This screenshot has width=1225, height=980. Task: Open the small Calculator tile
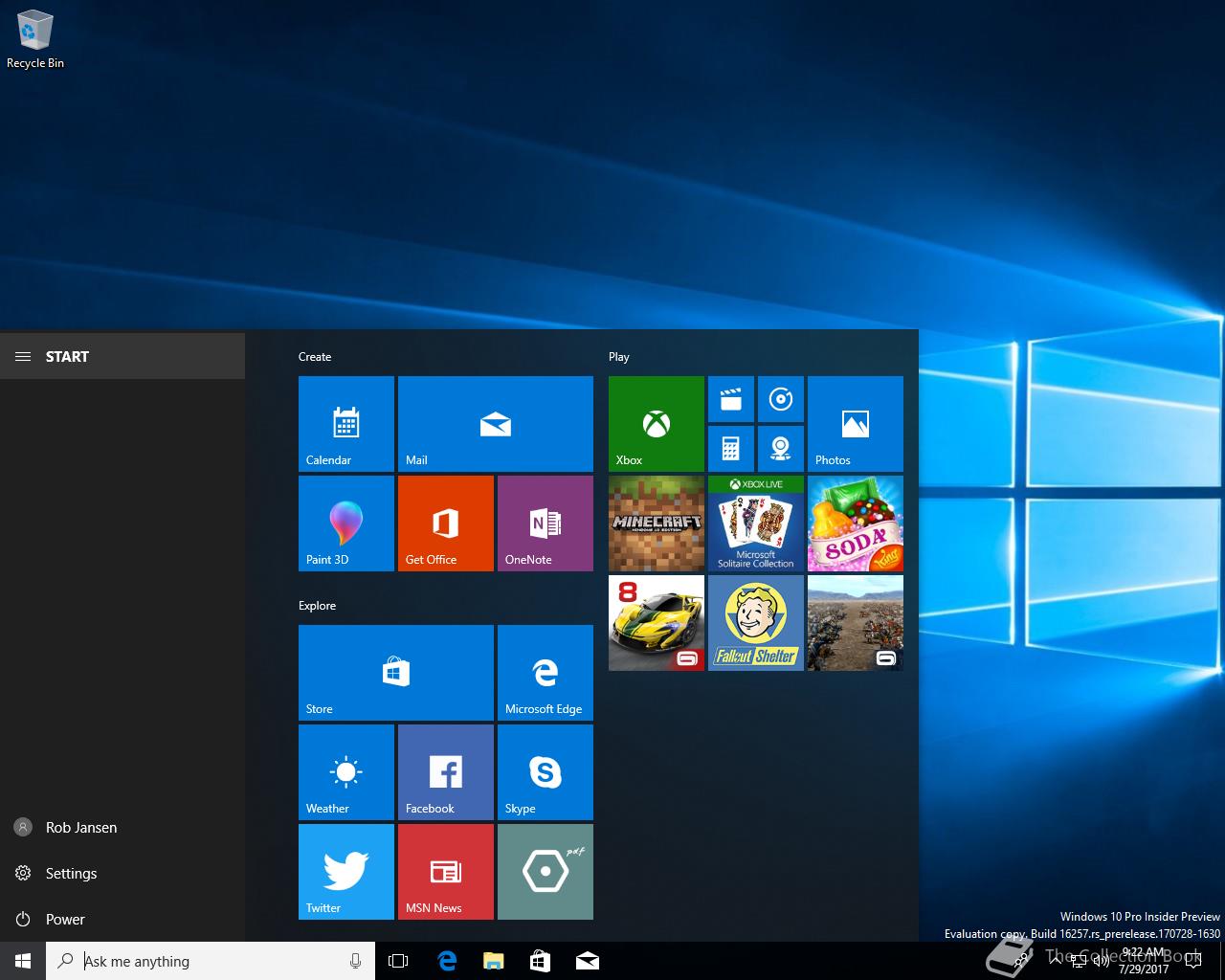pos(731,449)
